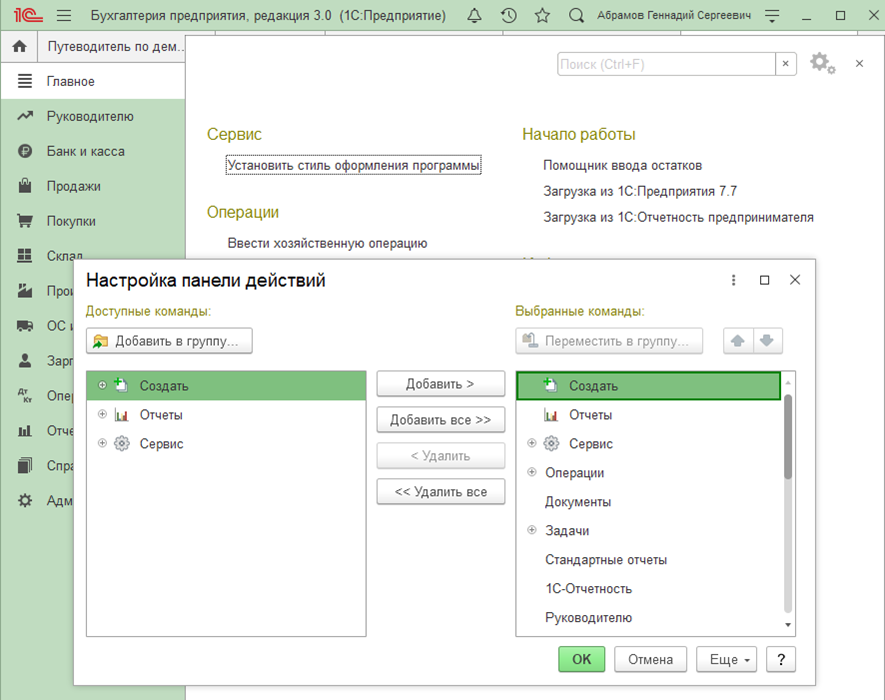Expand Сервис in selected commands list

(532, 443)
